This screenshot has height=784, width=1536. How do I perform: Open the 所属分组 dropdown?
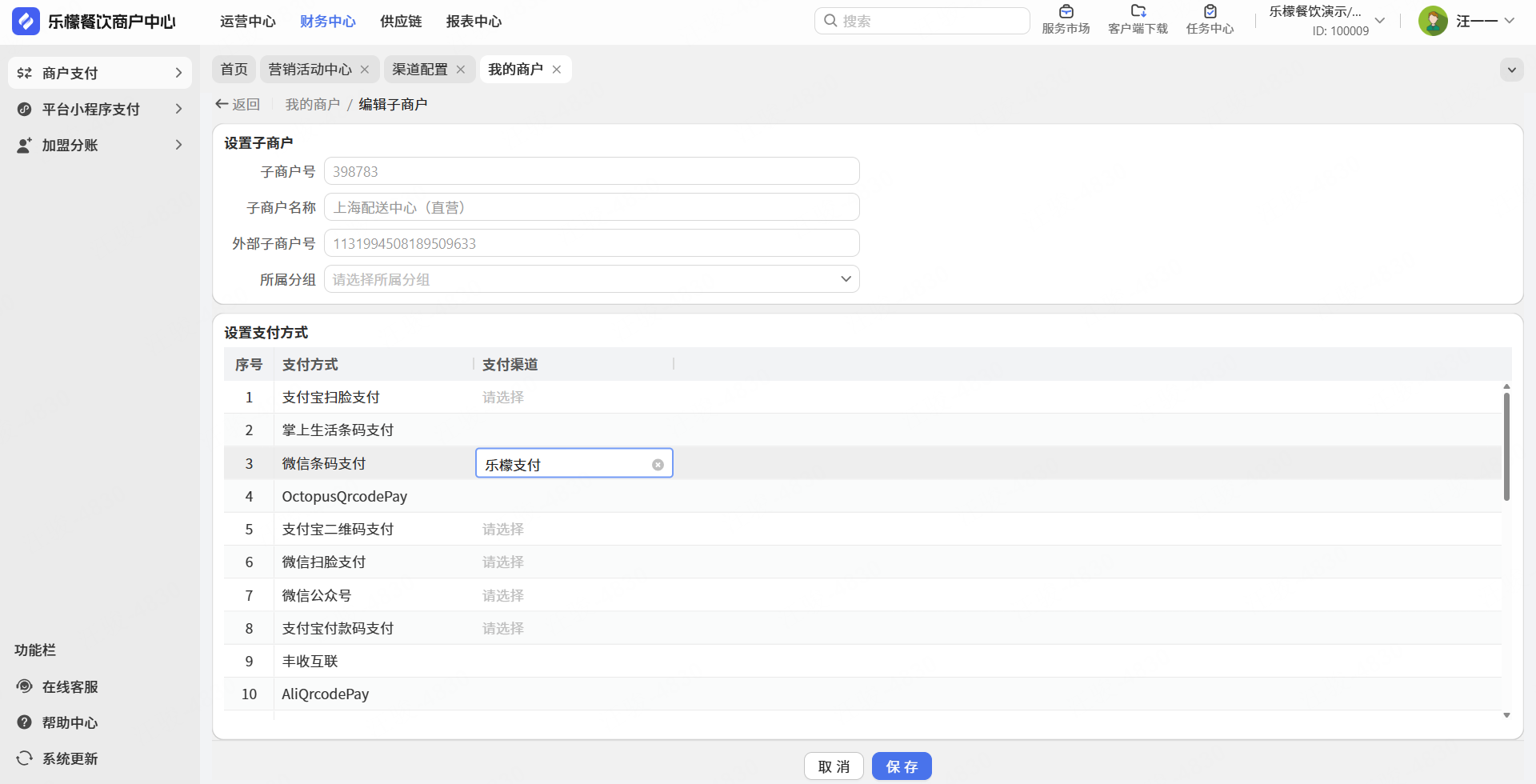[592, 279]
